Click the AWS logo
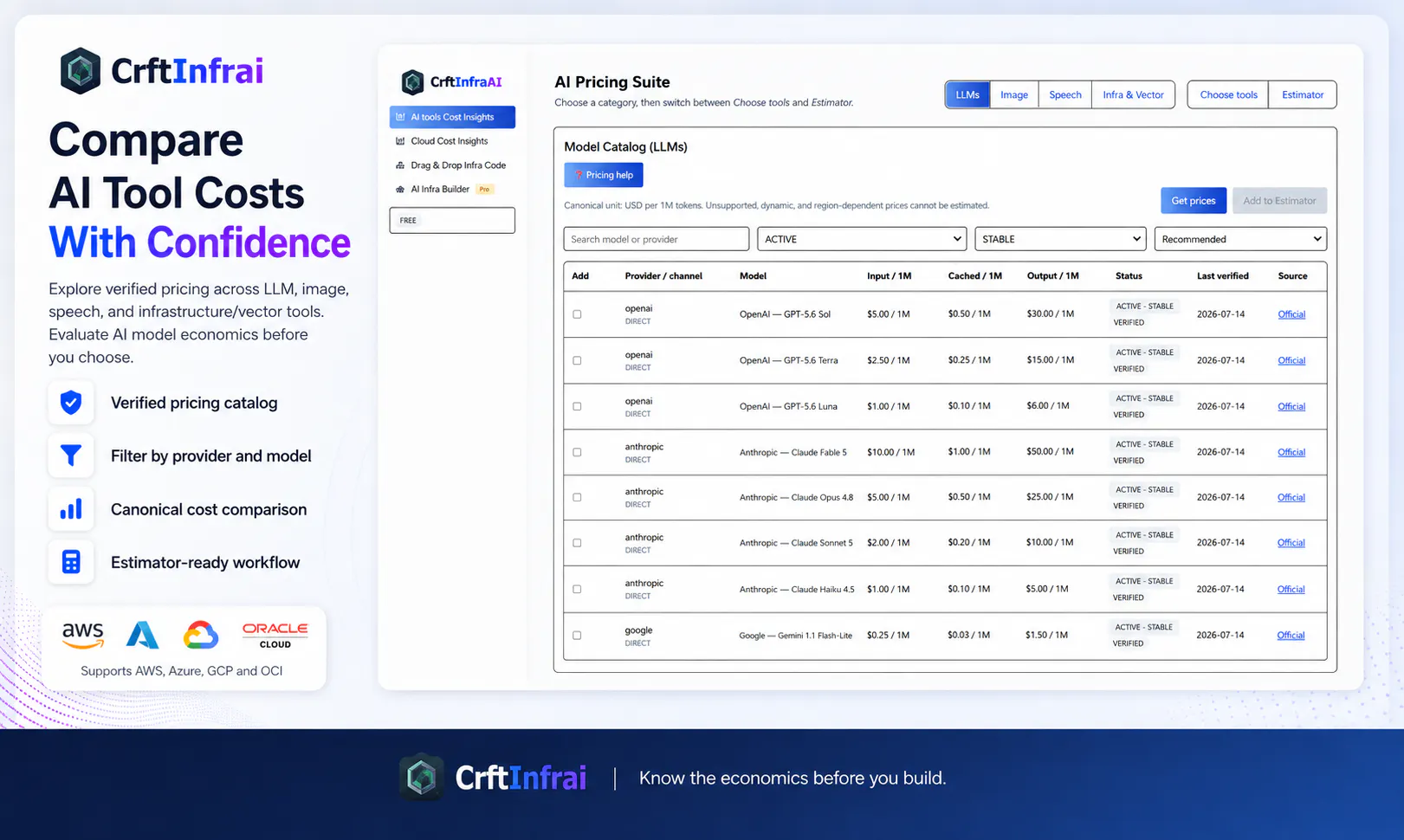 coord(83,635)
